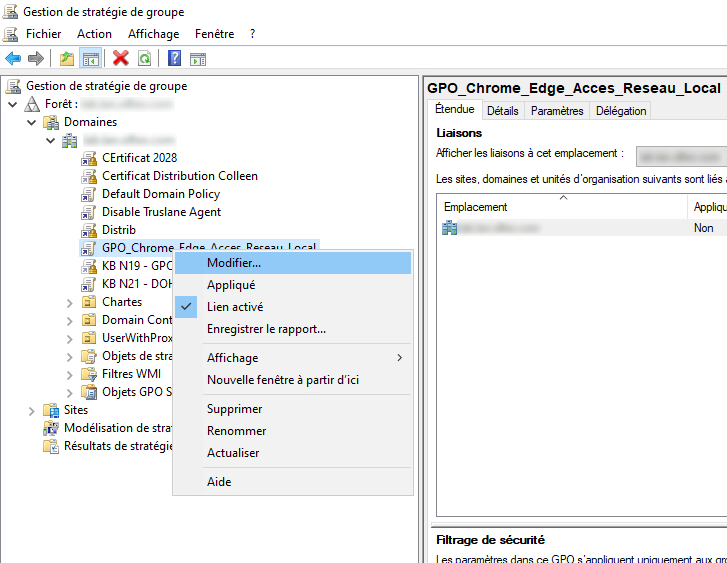Click 'Supprimer' in the context menu
The image size is (727, 563).
(x=234, y=409)
